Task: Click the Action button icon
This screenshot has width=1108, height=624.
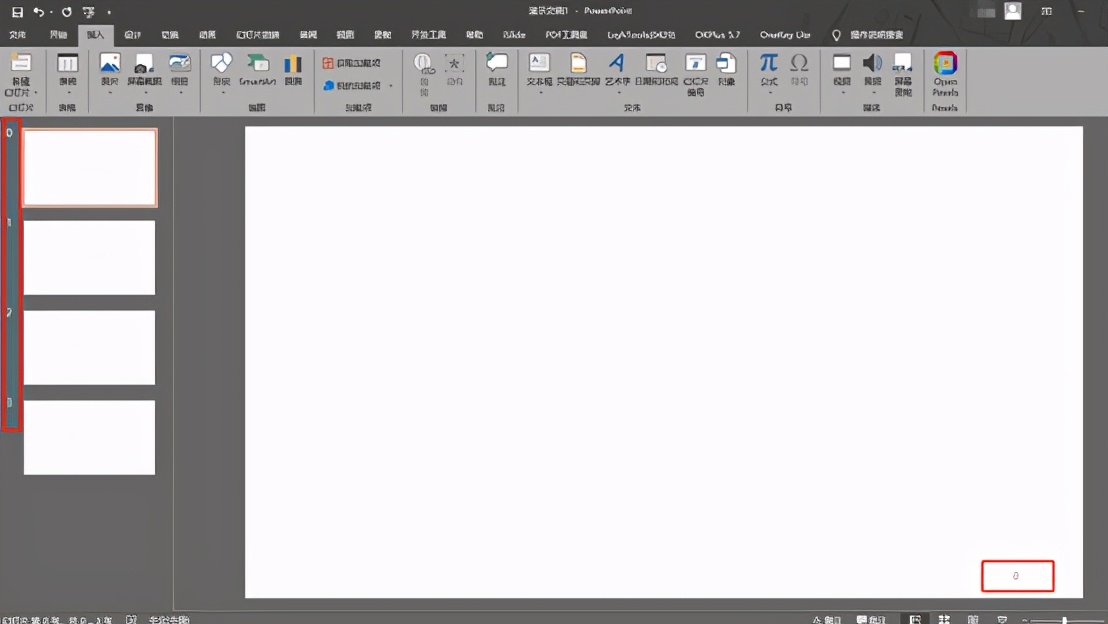Action: coord(454,71)
